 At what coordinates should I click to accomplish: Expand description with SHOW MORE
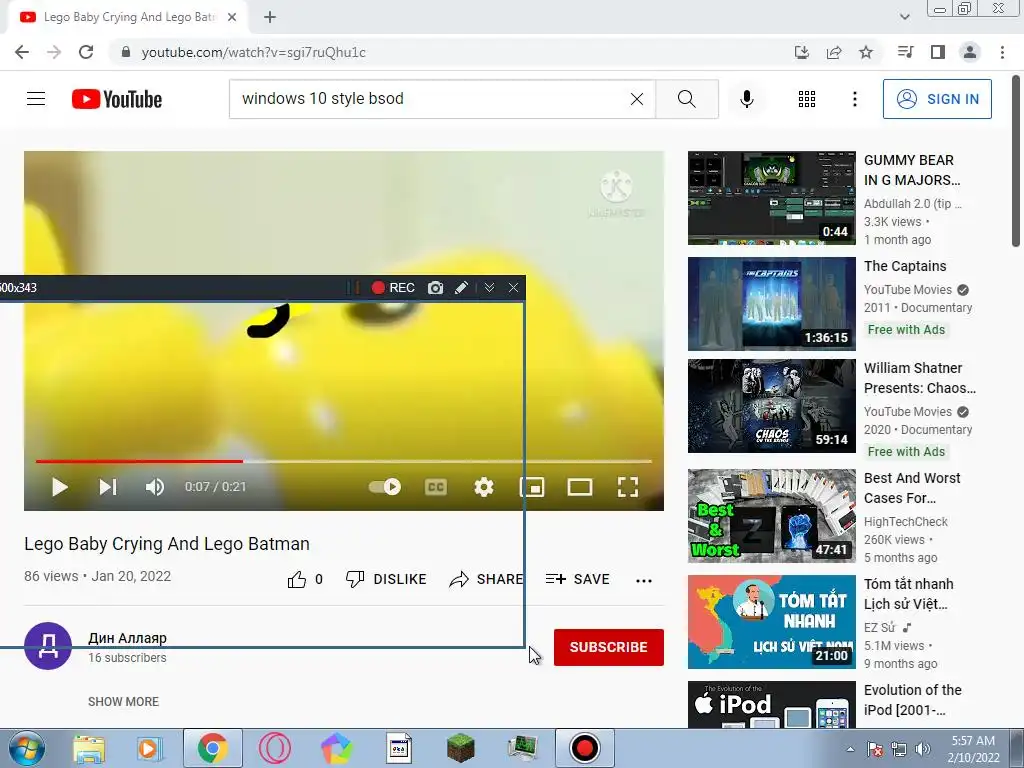coord(123,701)
